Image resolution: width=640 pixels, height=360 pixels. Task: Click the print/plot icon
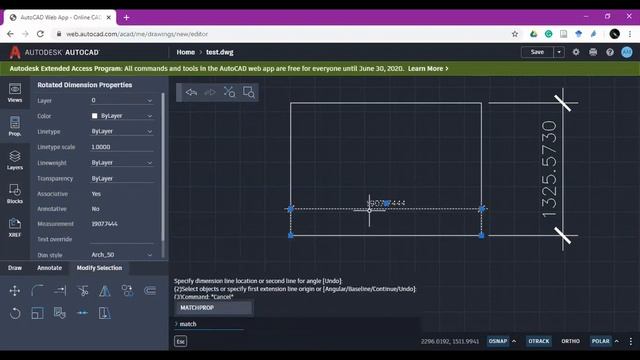[x=593, y=52]
